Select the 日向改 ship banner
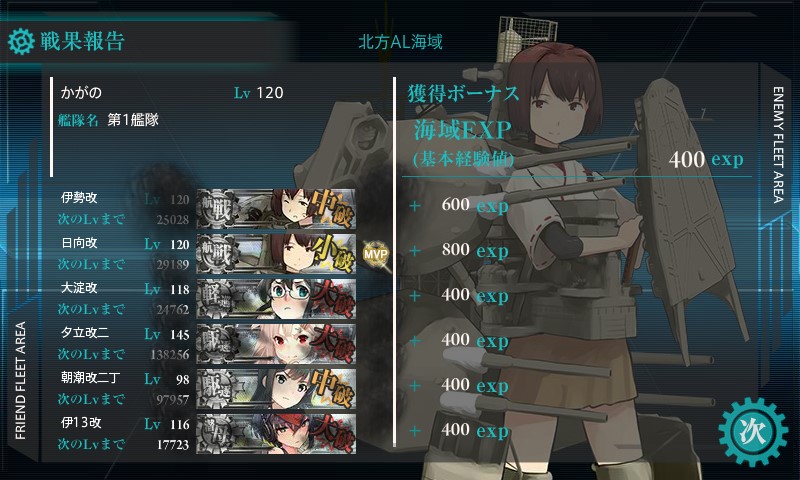Viewport: 800px width, 480px height. pyautogui.click(x=276, y=254)
